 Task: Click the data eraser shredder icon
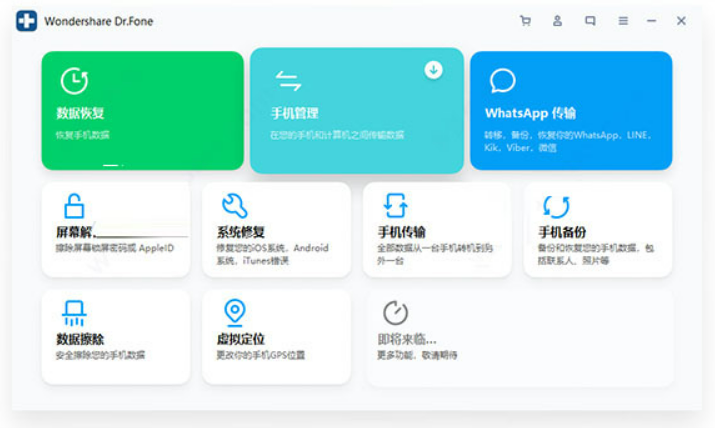click(x=74, y=313)
